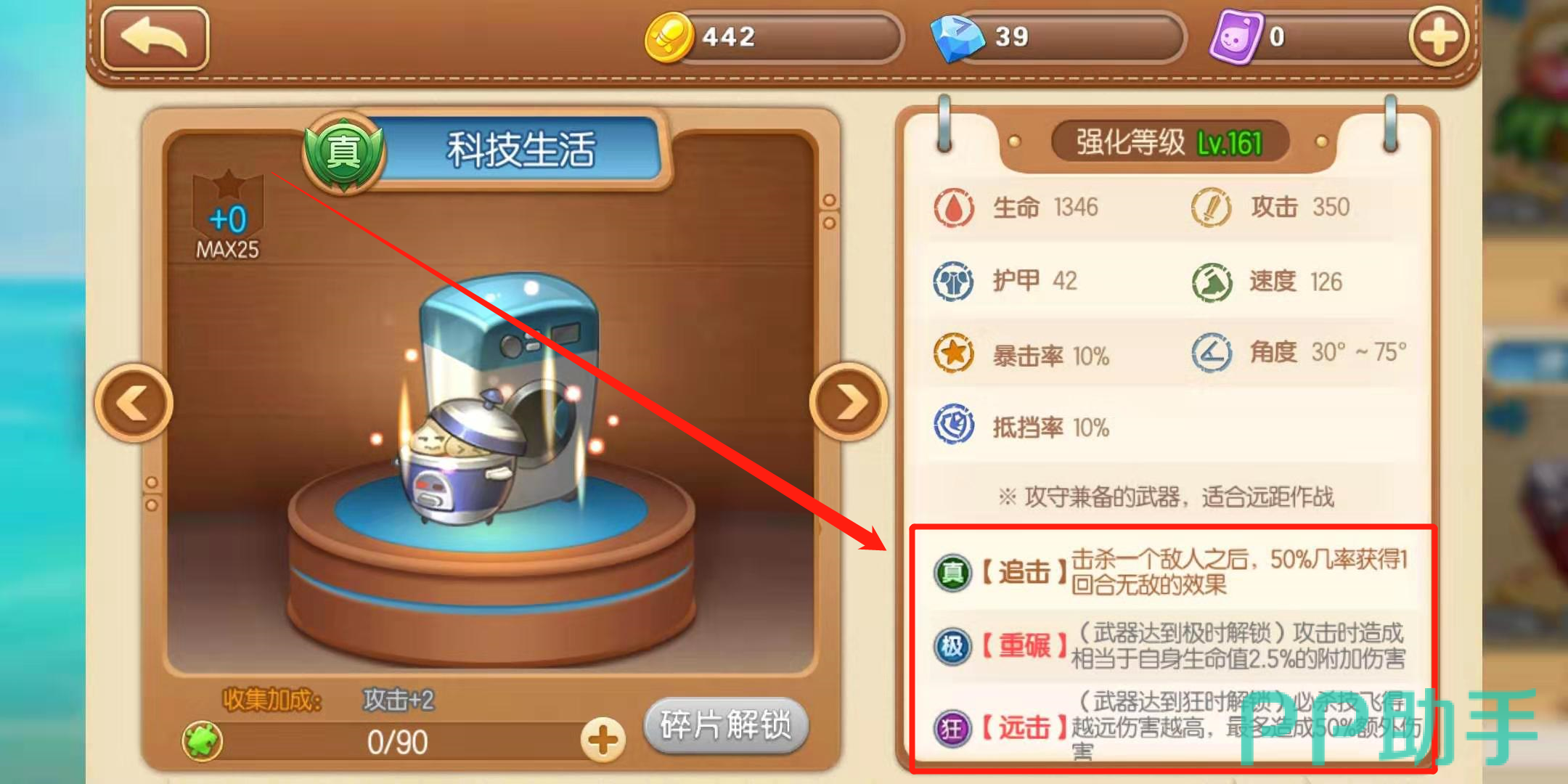
Task: Select the 科技生活 title banner
Action: [x=520, y=150]
